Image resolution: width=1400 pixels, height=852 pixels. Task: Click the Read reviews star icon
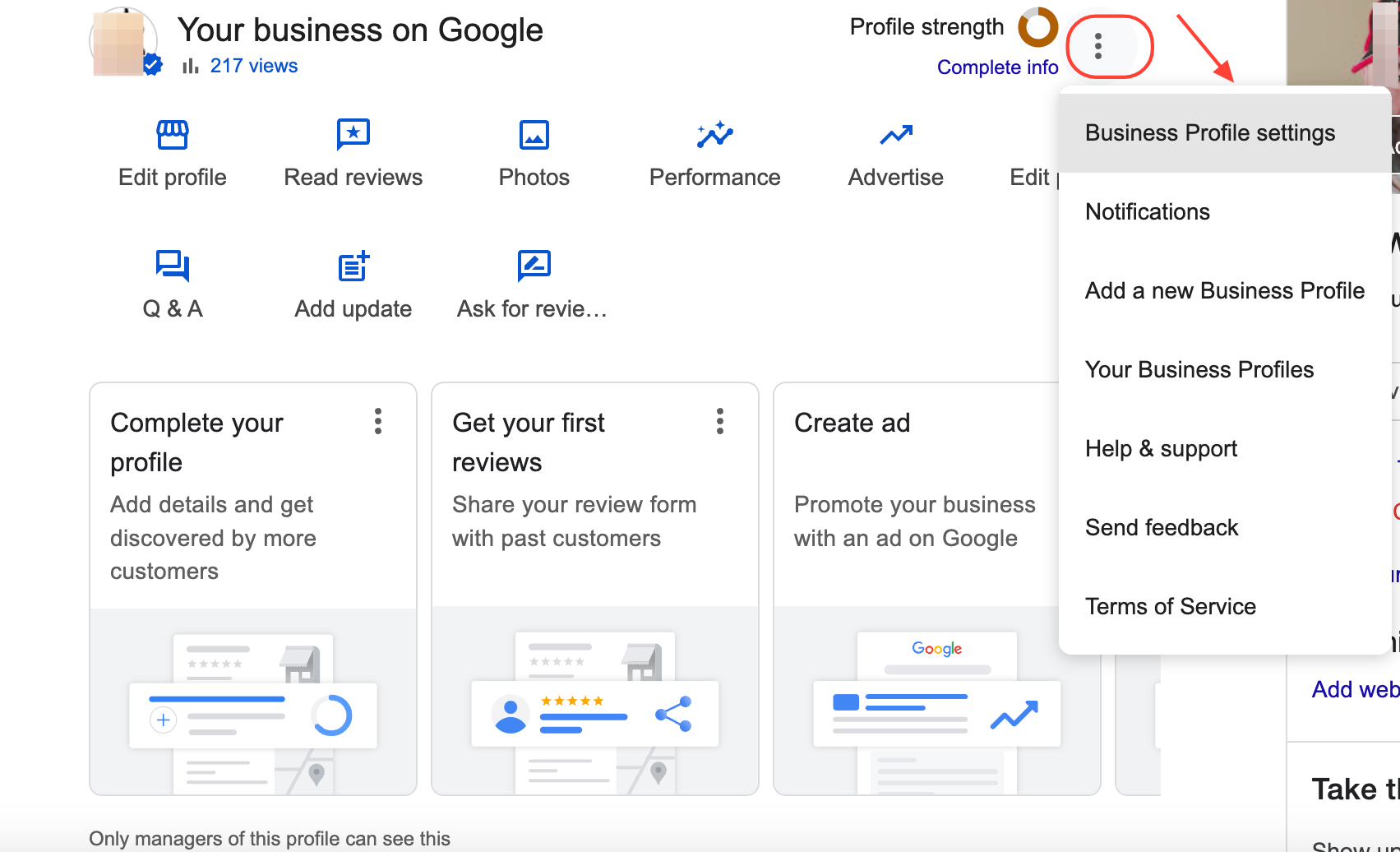click(x=353, y=135)
